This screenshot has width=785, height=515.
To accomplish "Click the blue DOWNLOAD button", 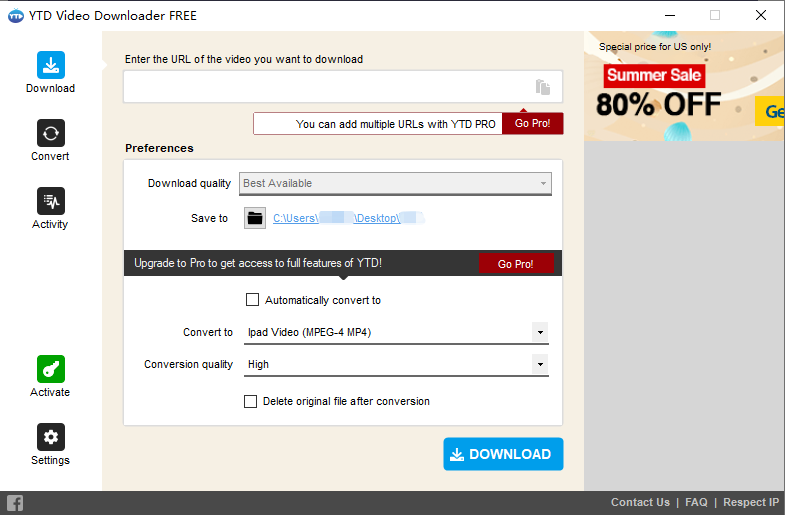I will 503,454.
